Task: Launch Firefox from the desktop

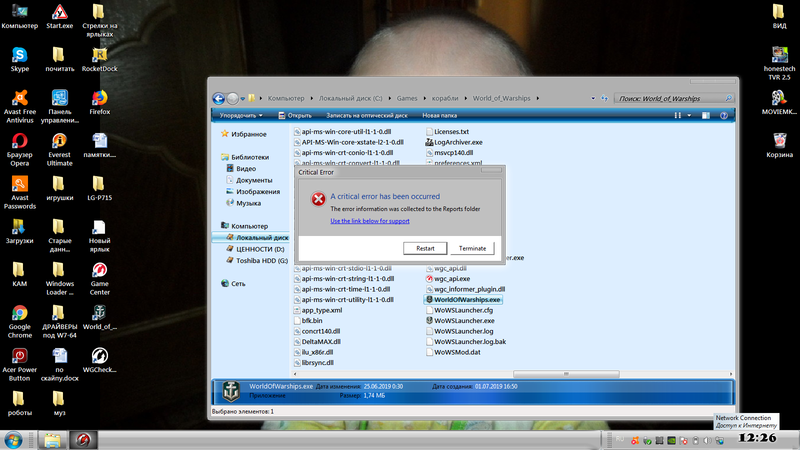Action: tap(99, 102)
